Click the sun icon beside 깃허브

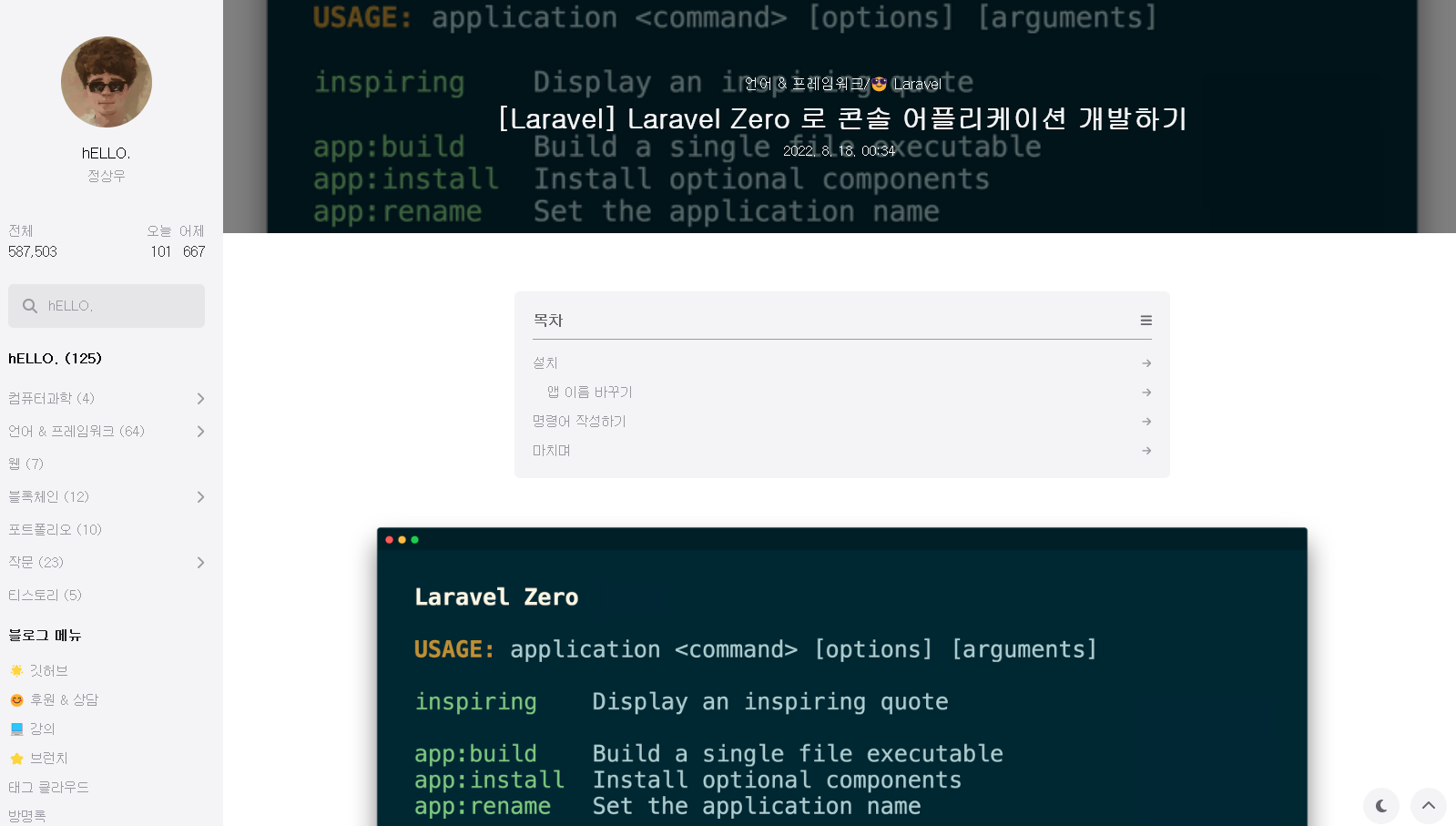pyautogui.click(x=16, y=670)
